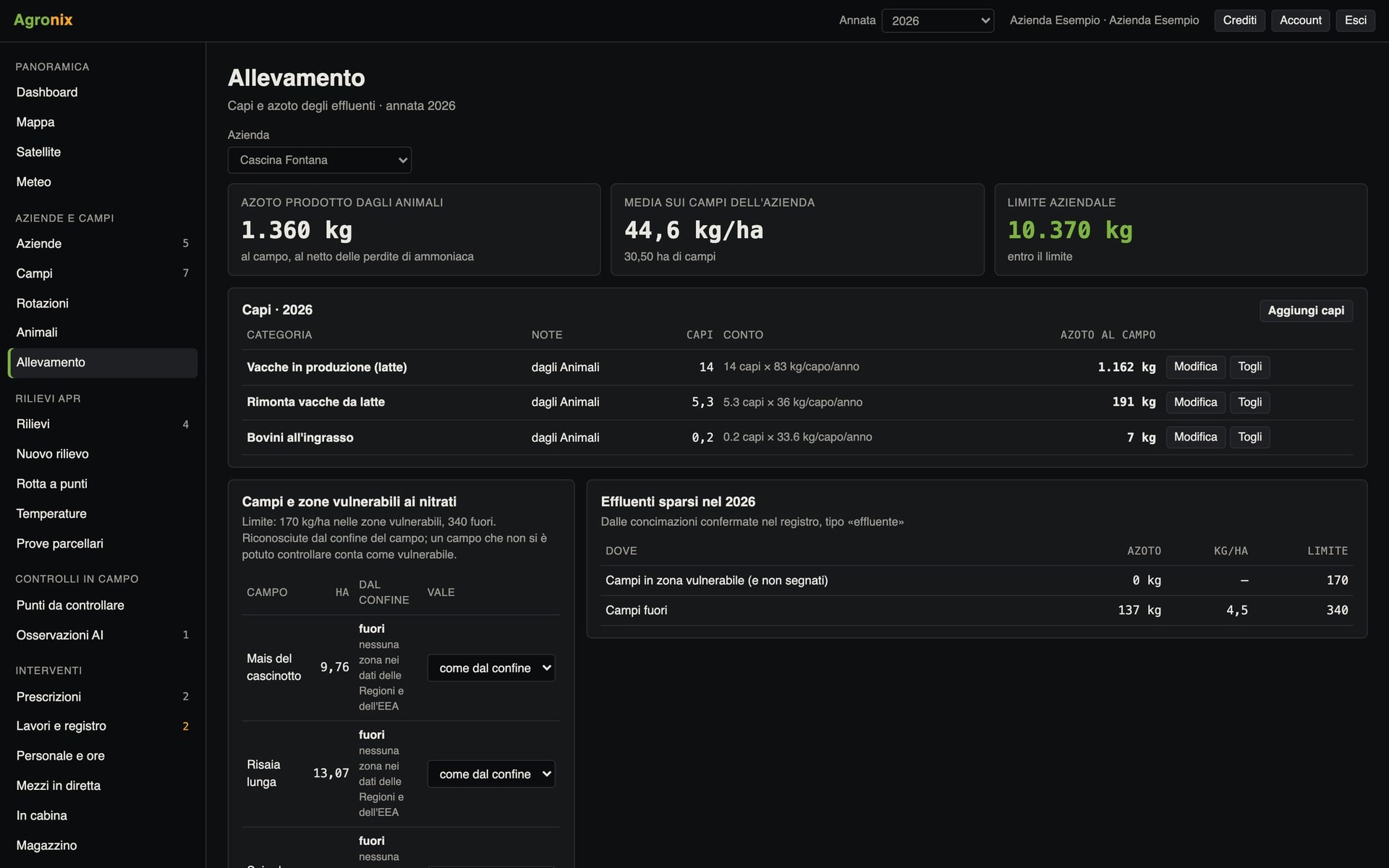Viewport: 1389px width, 868px height.
Task: Click Esci to log out
Action: 1355,20
